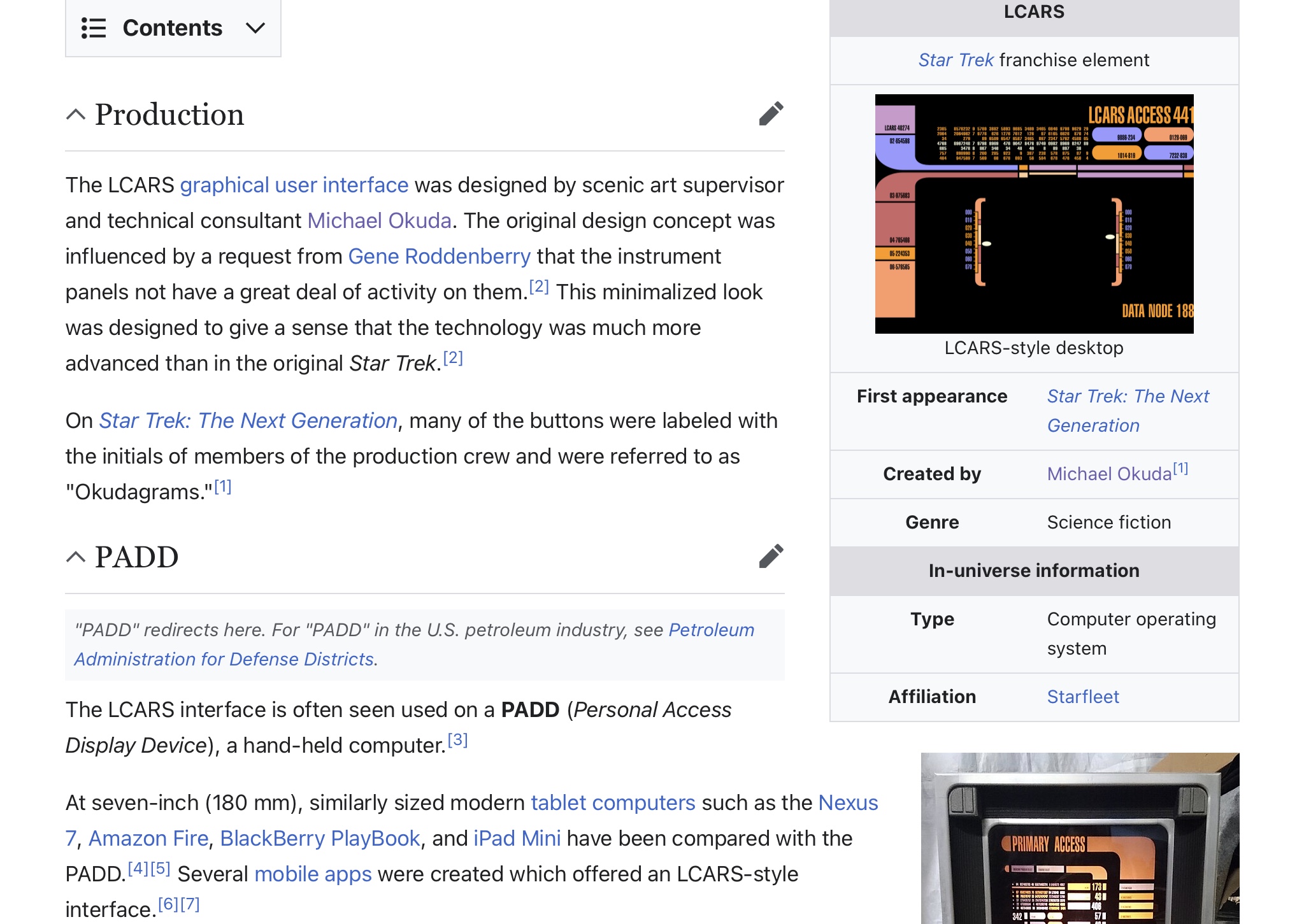Follow Petroleum Administration for Defense Districts link

pos(414,644)
